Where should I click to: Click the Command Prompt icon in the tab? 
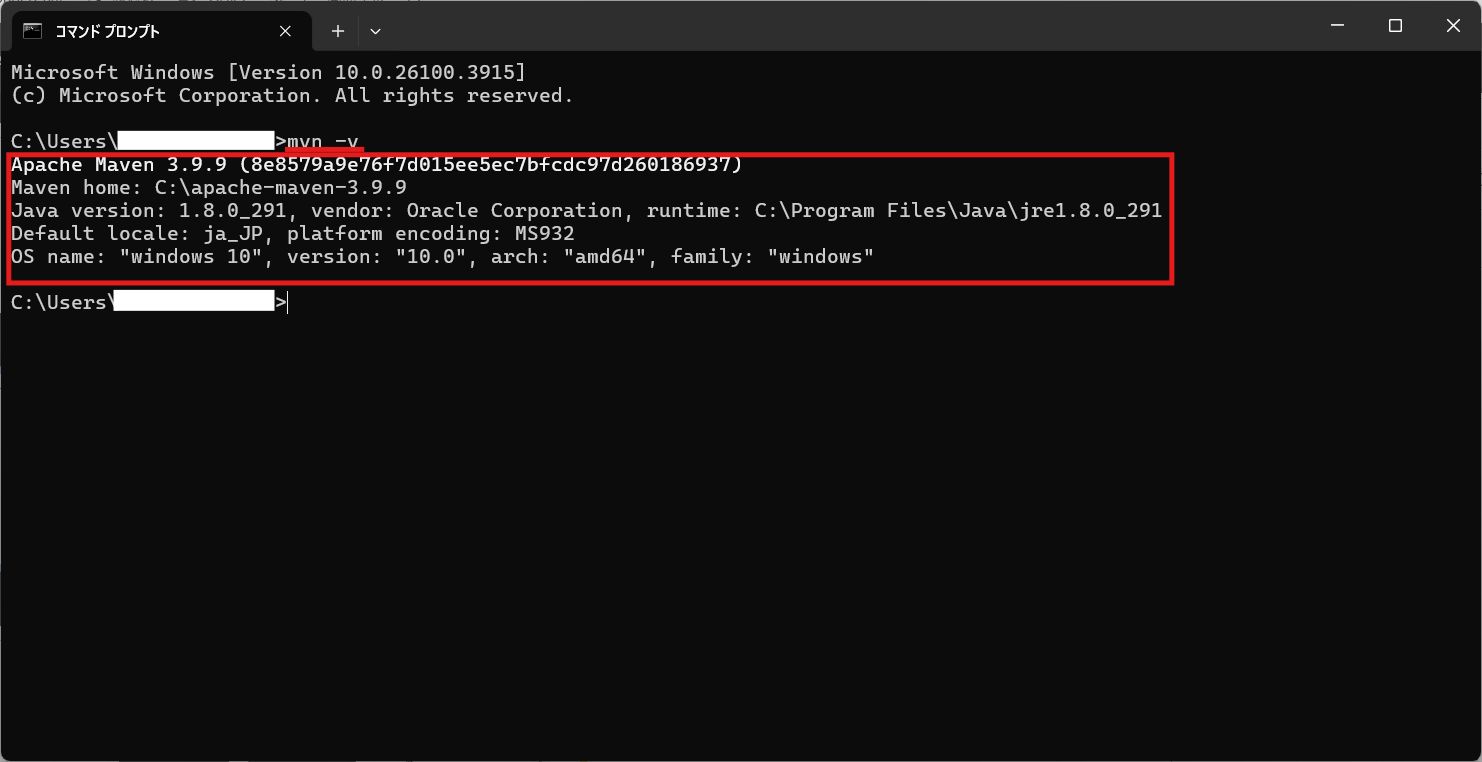[x=32, y=31]
